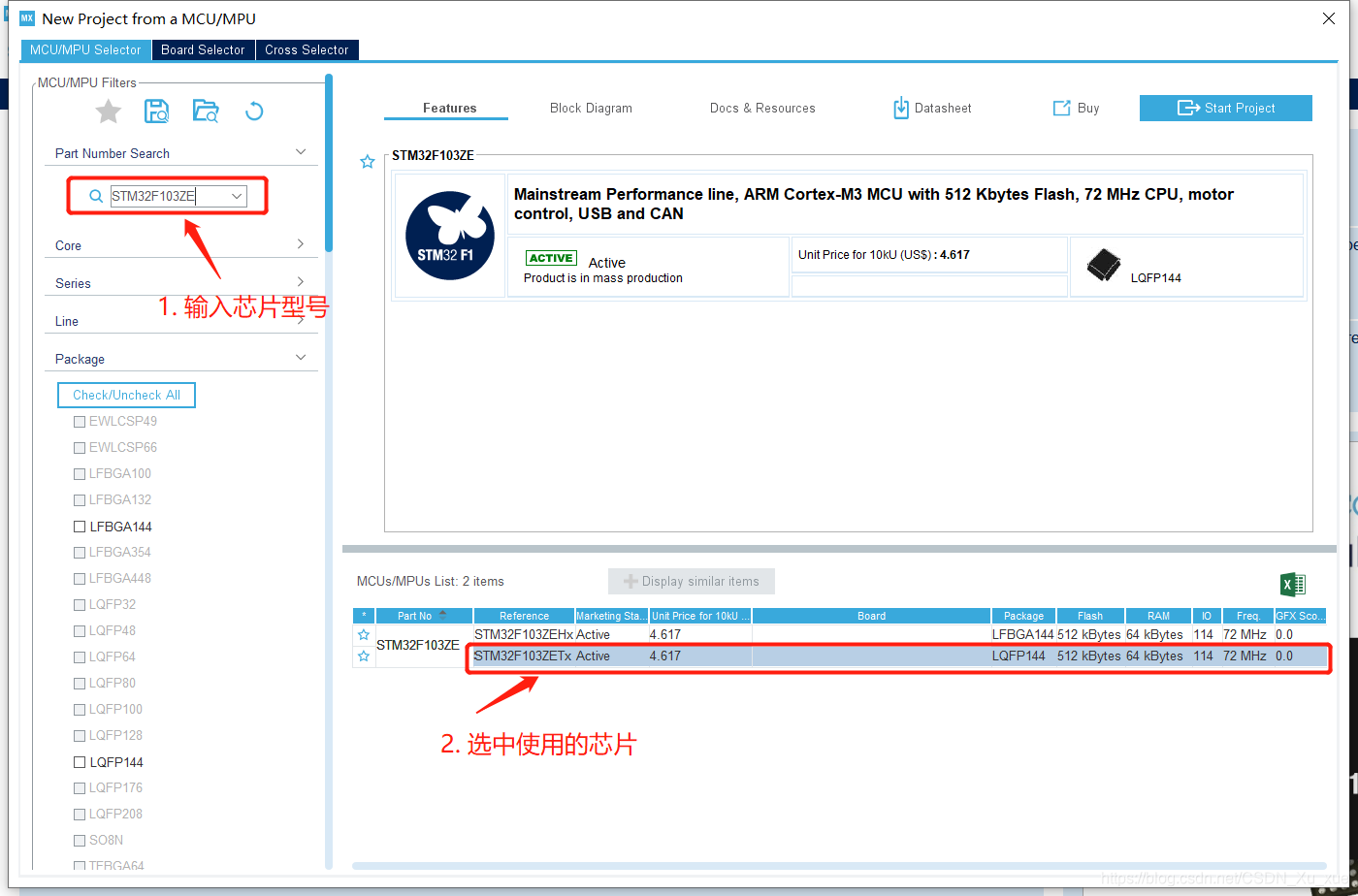Toggle the LQFP48 package checkbox
The image size is (1358, 896).
(x=80, y=631)
